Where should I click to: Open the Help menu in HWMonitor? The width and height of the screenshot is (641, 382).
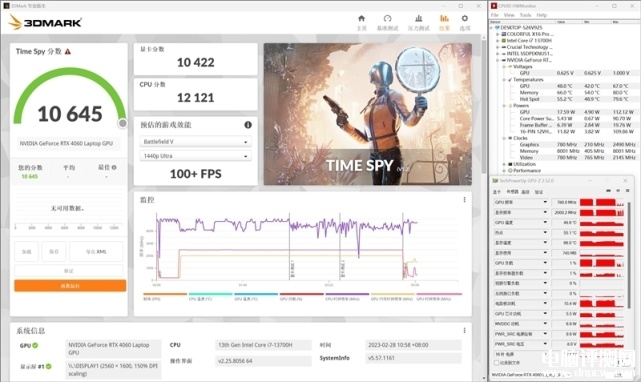(x=542, y=15)
